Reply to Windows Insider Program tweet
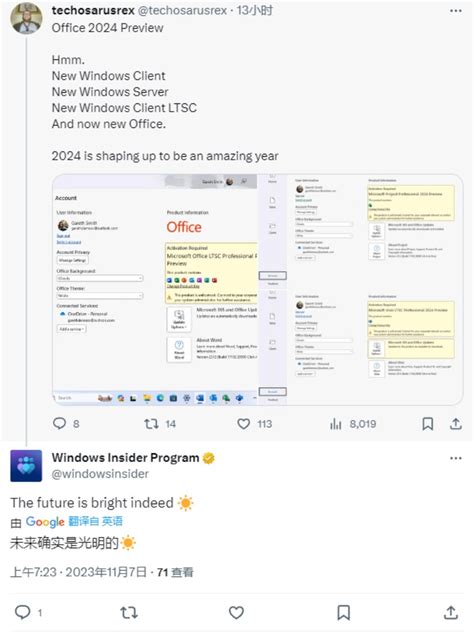Screen dimensions: 474x634 [23, 612]
